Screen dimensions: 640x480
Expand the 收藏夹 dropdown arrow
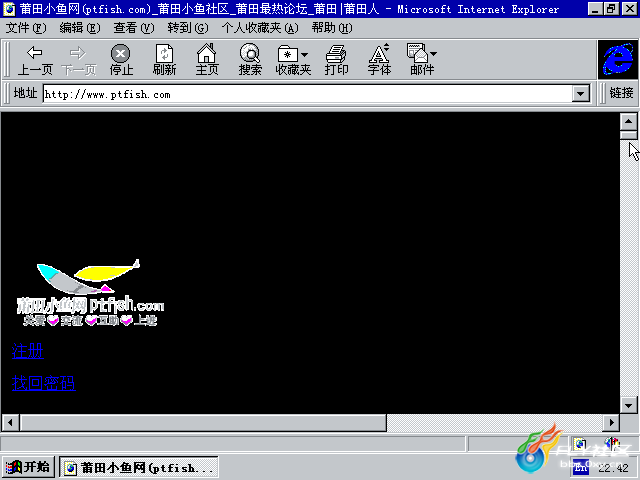pos(304,54)
